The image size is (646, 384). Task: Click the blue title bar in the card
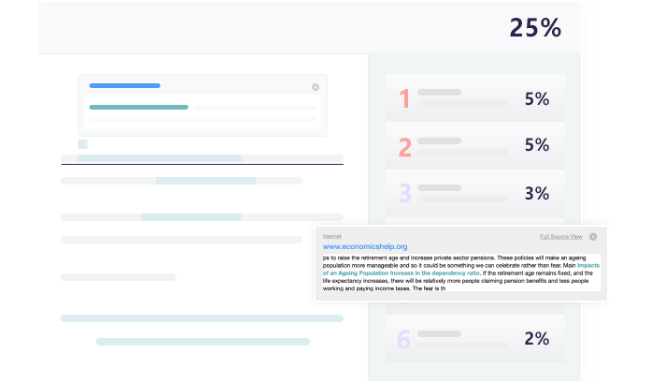(x=125, y=86)
